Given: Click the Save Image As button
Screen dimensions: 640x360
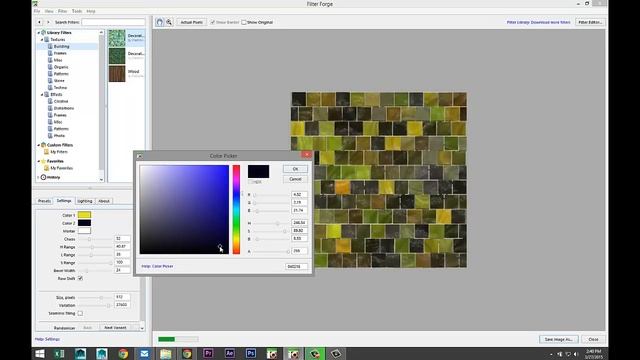Looking at the screenshot, I should click(558, 339).
